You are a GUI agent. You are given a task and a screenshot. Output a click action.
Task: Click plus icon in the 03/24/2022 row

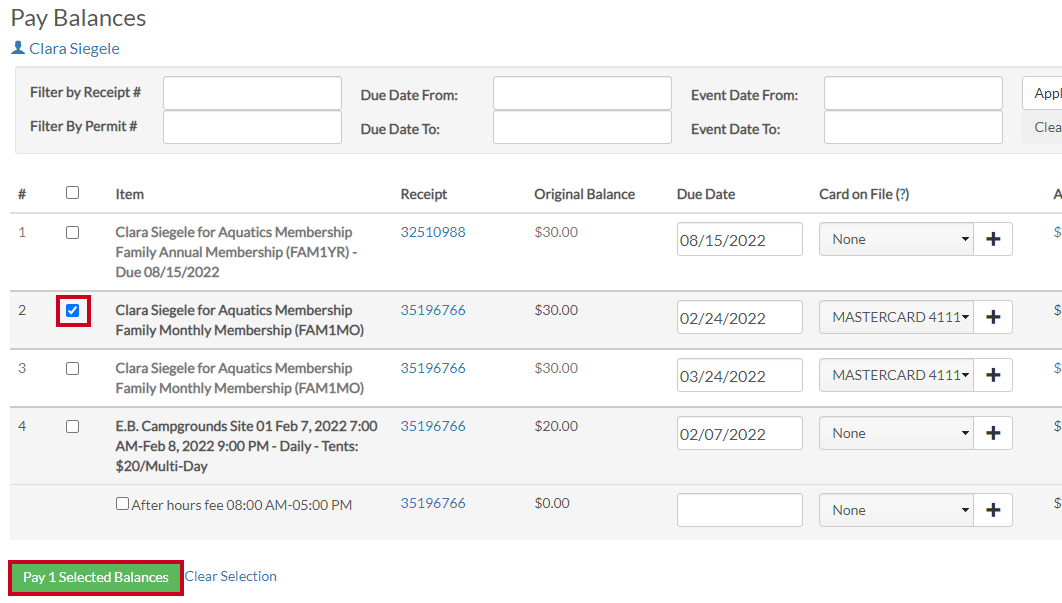coord(993,375)
